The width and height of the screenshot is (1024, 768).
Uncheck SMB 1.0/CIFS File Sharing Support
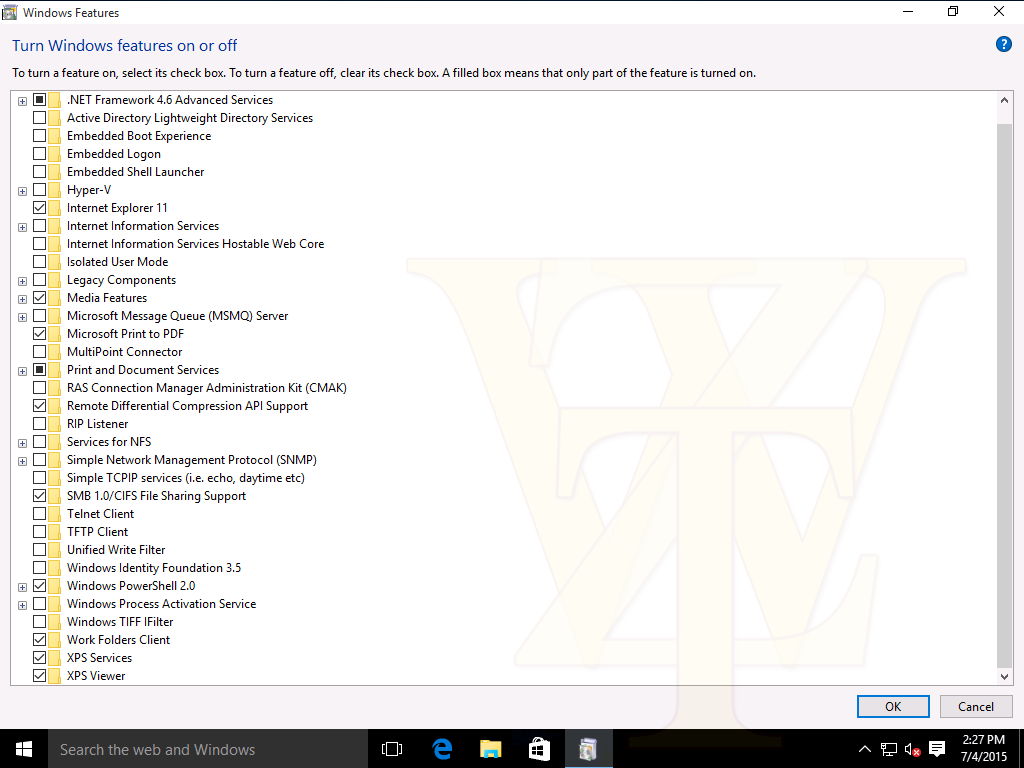pos(39,496)
